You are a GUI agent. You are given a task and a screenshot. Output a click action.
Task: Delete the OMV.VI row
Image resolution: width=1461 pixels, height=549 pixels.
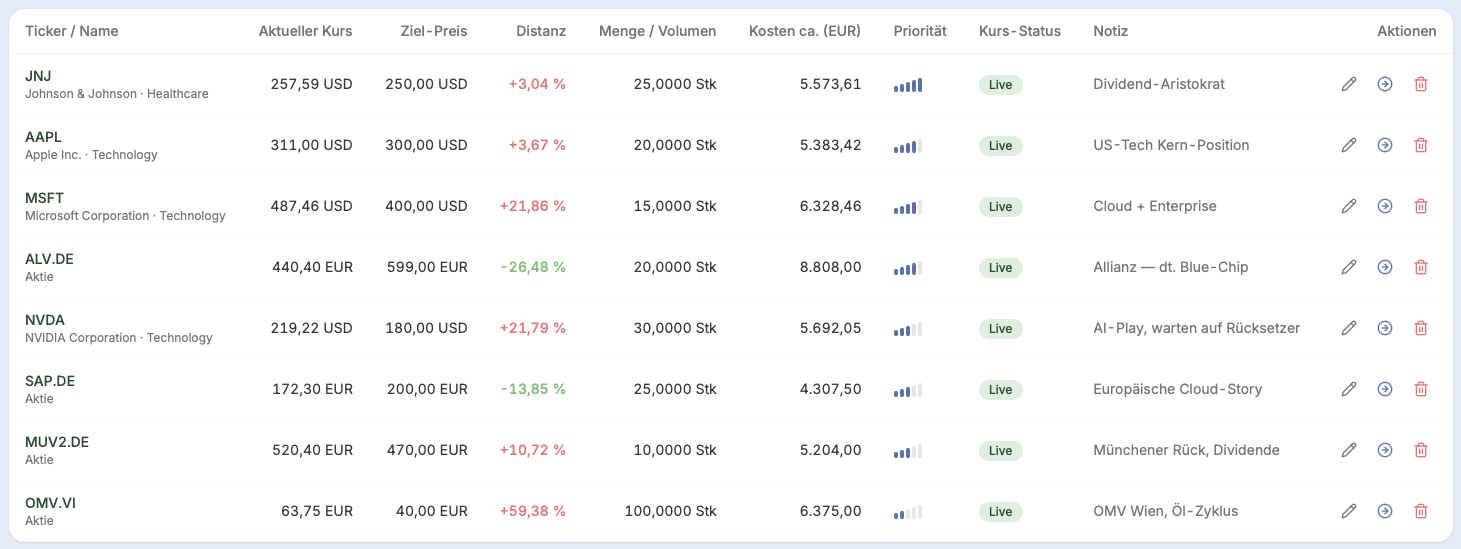tap(1421, 512)
